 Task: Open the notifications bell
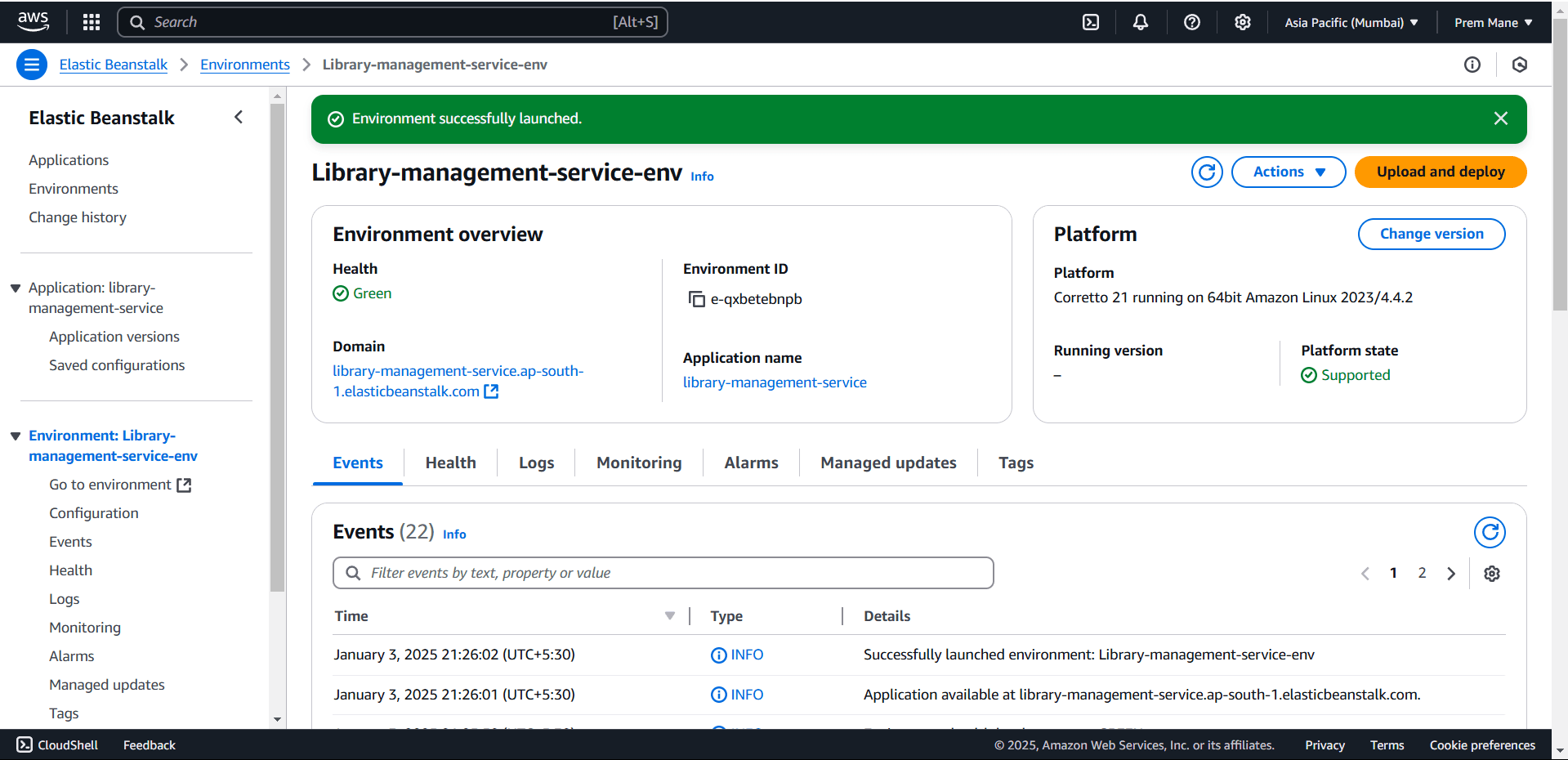click(x=1141, y=22)
